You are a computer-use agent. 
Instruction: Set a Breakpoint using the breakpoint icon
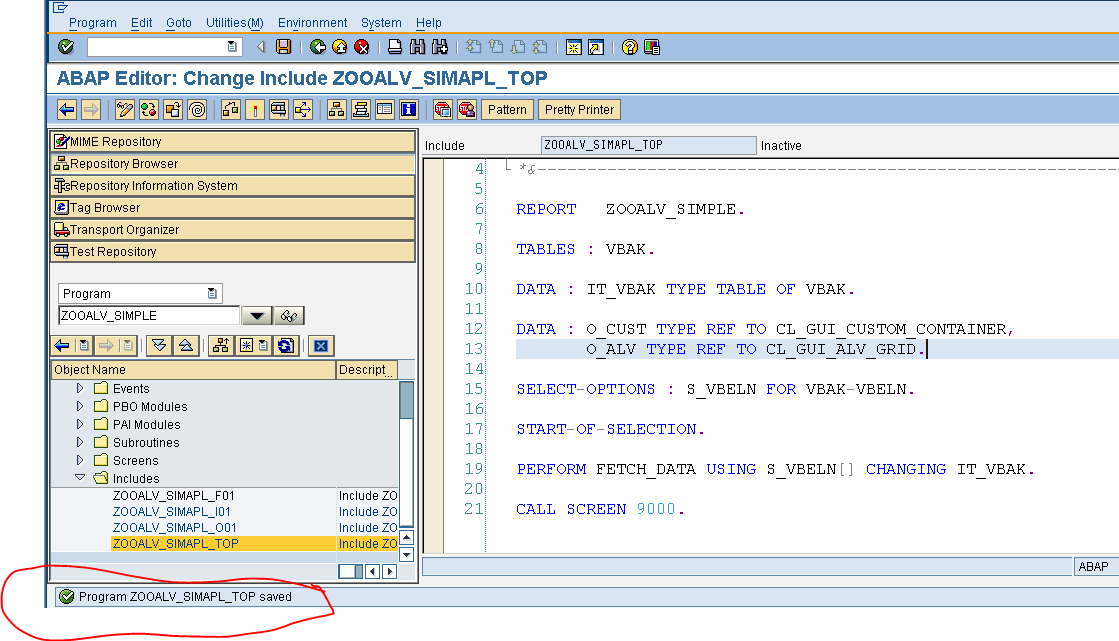pyautogui.click(x=253, y=109)
